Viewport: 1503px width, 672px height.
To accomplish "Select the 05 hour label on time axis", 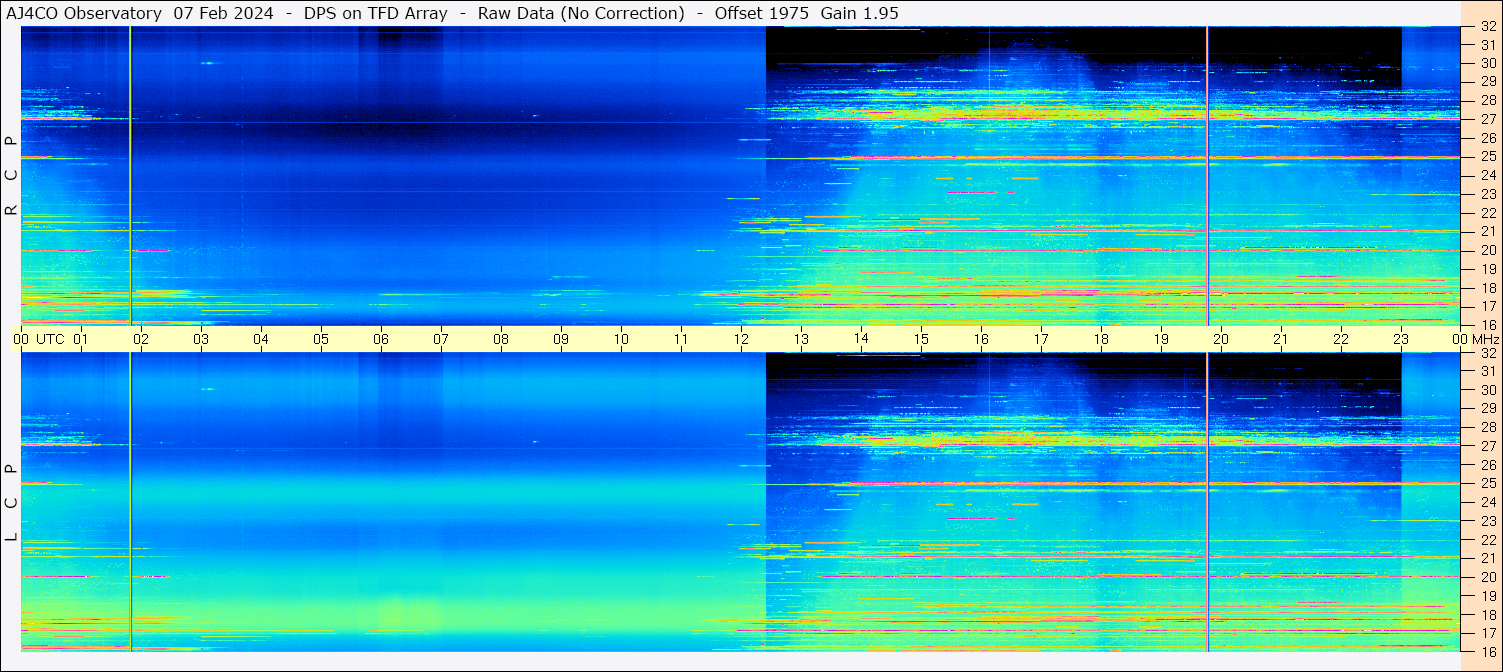I will click(321, 339).
